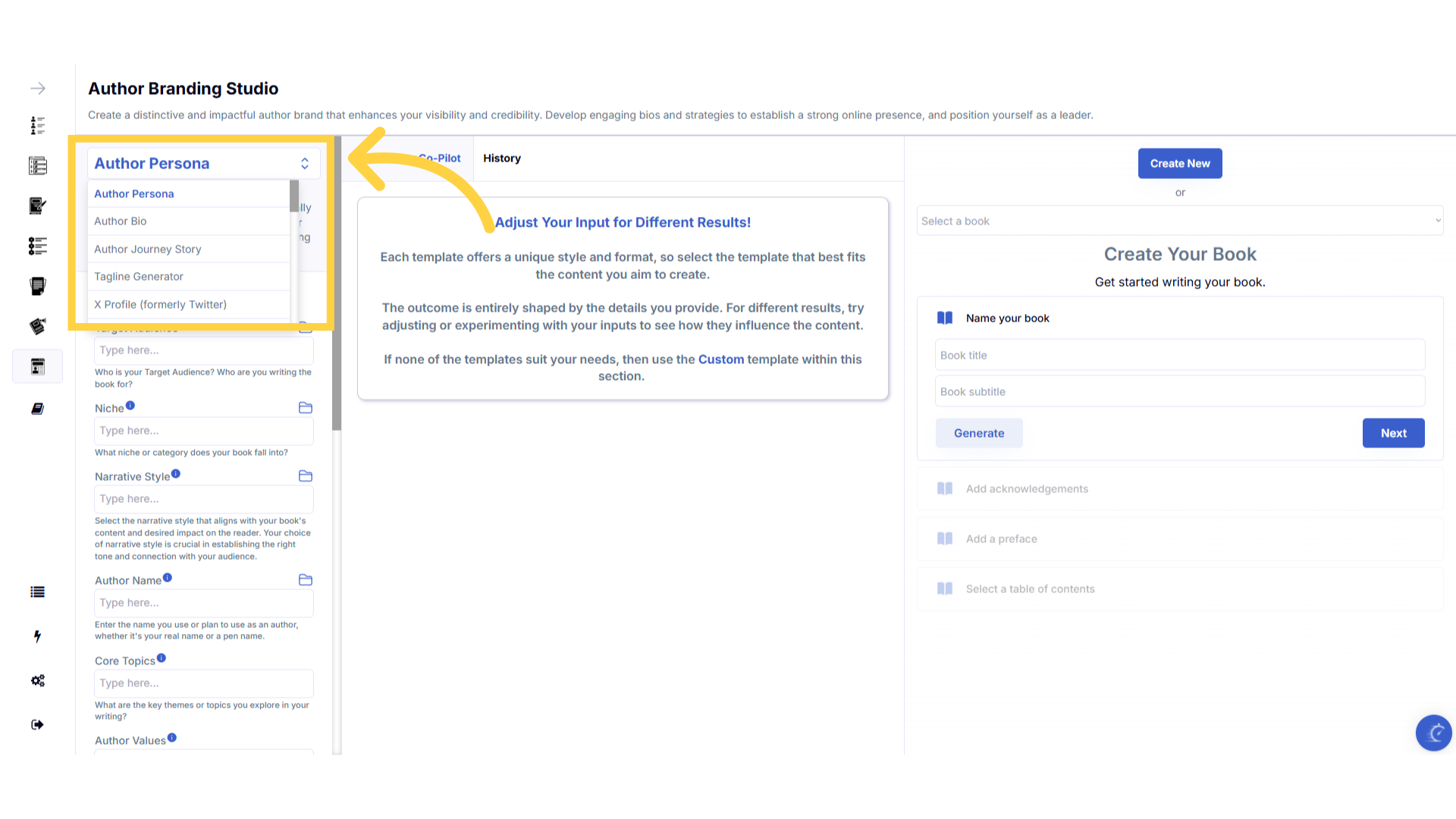Image resolution: width=1456 pixels, height=819 pixels.
Task: Choose Tagline Generator from the template list
Action: [x=188, y=277]
